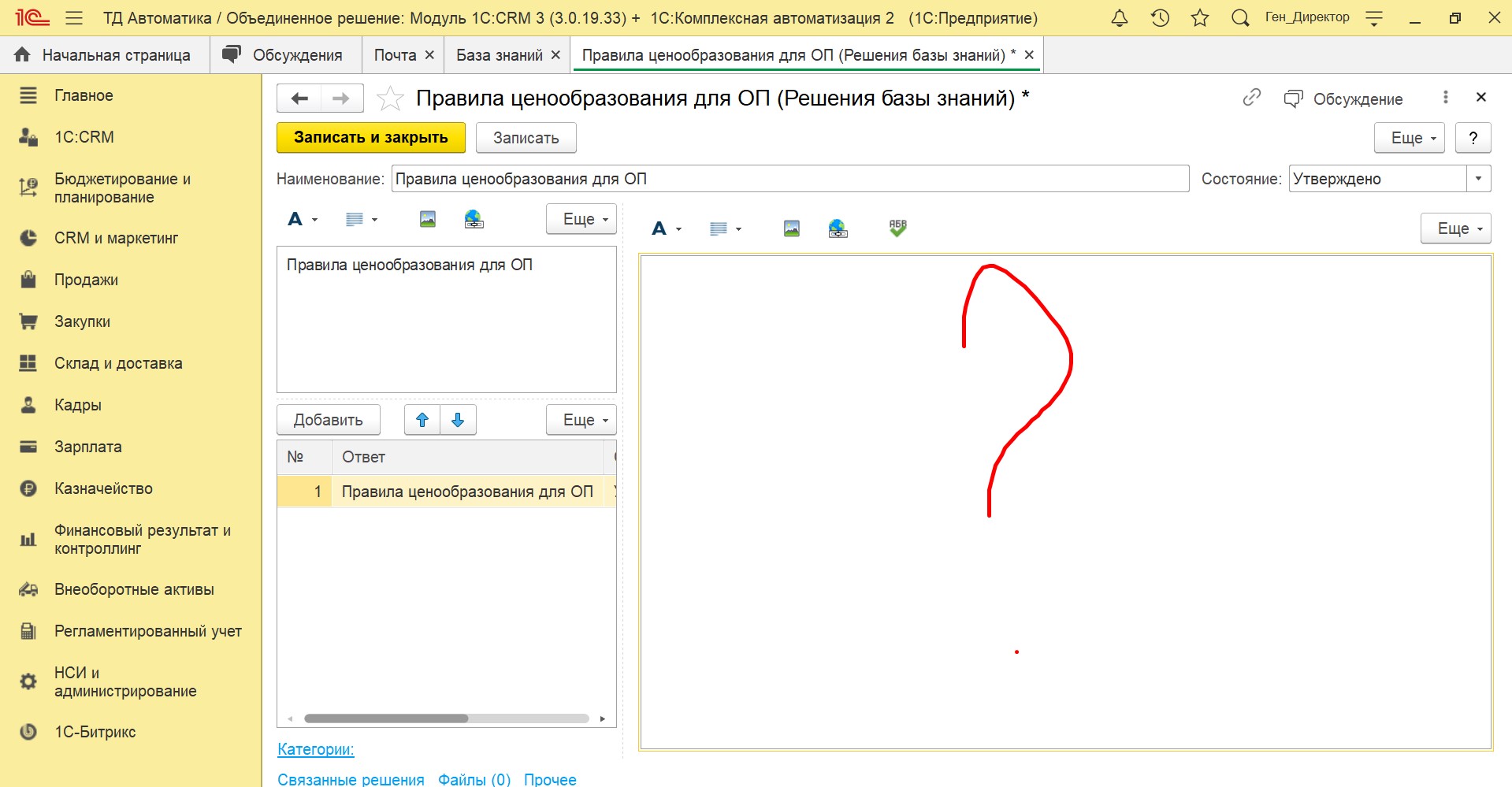The height and width of the screenshot is (787, 1512).
Task: Insert picture in left question editor
Action: 428,219
